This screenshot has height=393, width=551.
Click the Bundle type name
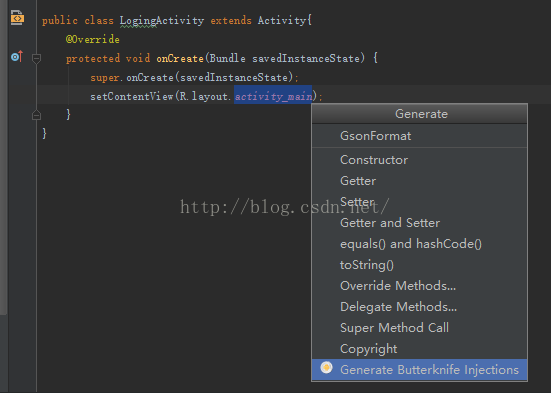(x=227, y=58)
